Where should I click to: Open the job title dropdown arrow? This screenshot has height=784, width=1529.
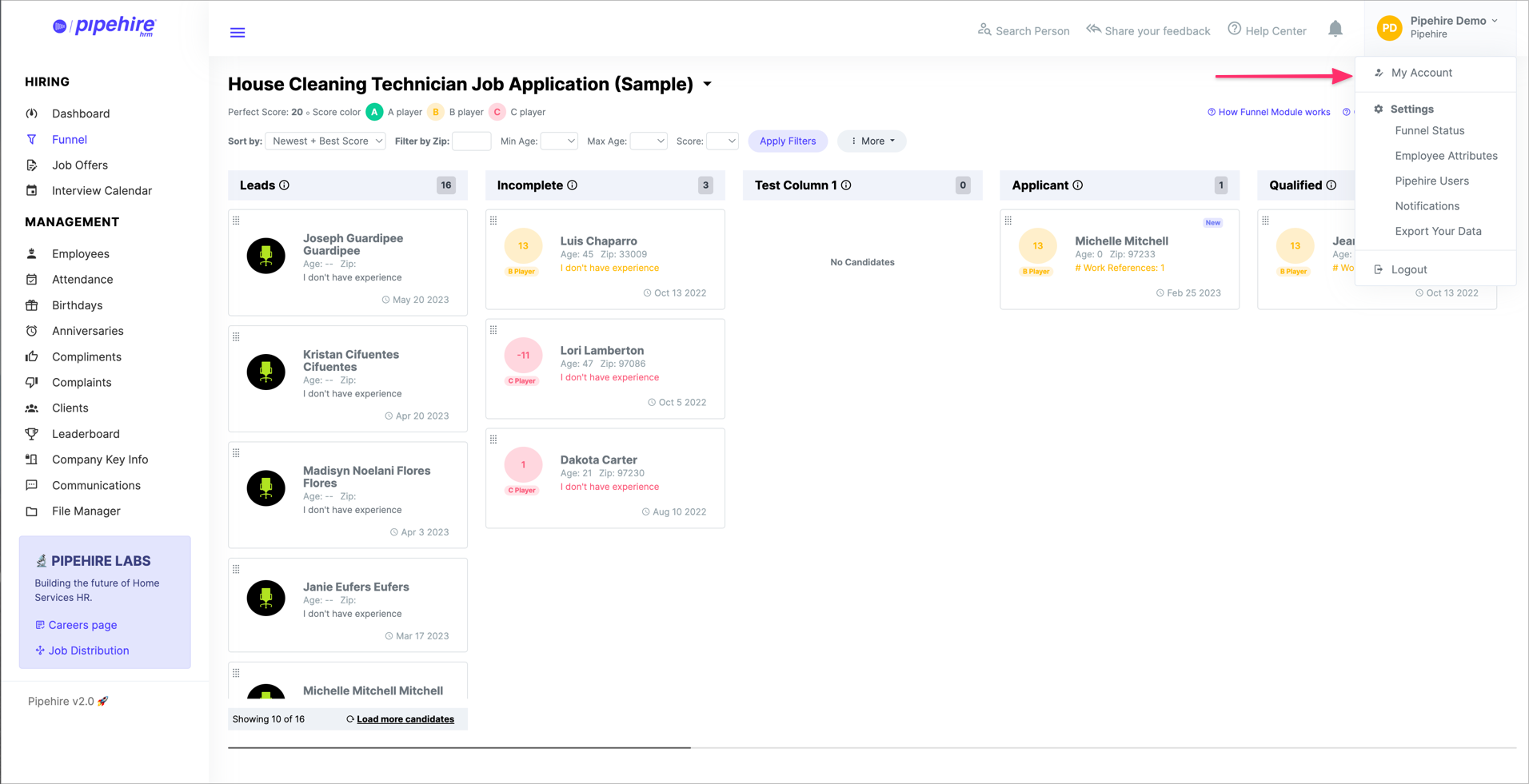pyautogui.click(x=708, y=84)
